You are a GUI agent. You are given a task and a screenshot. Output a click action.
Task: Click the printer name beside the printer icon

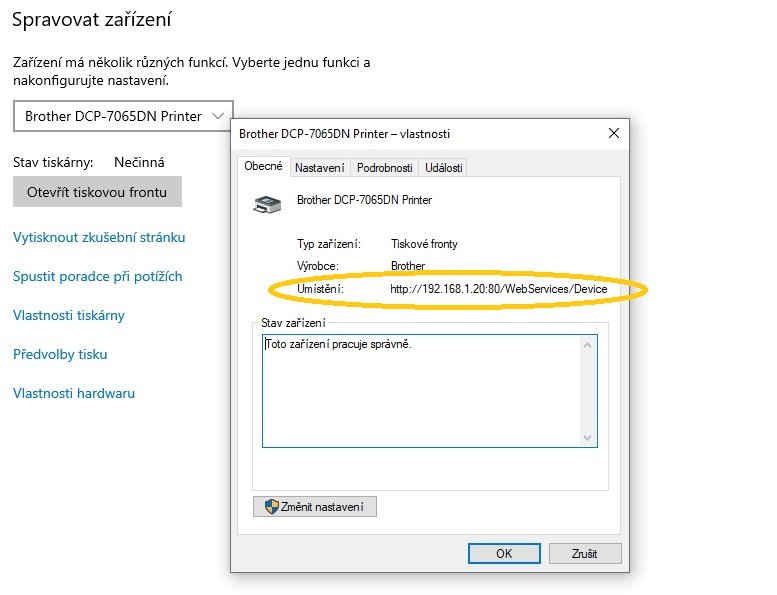coord(364,200)
